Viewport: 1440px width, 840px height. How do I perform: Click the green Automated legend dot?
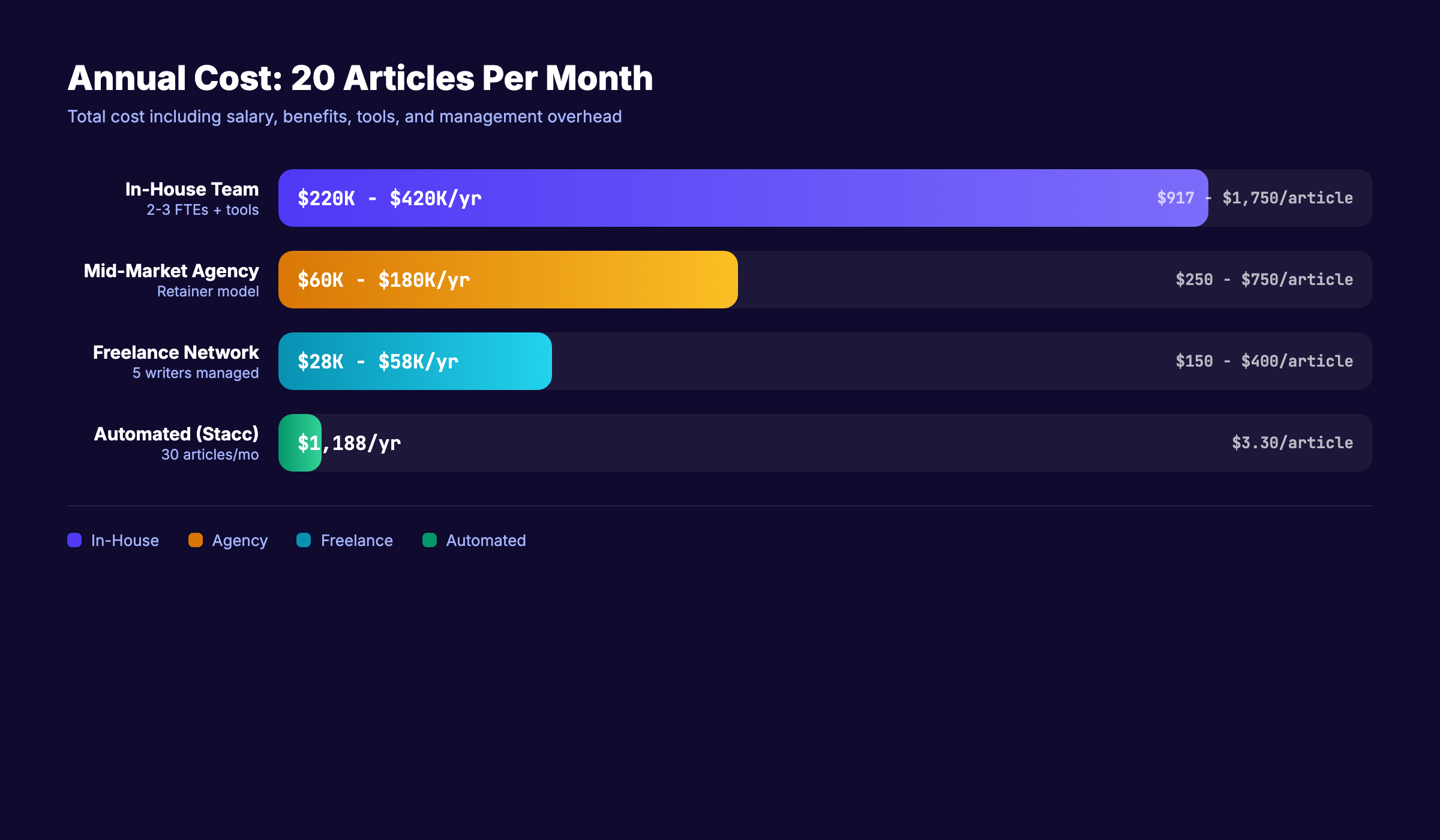[x=429, y=540]
